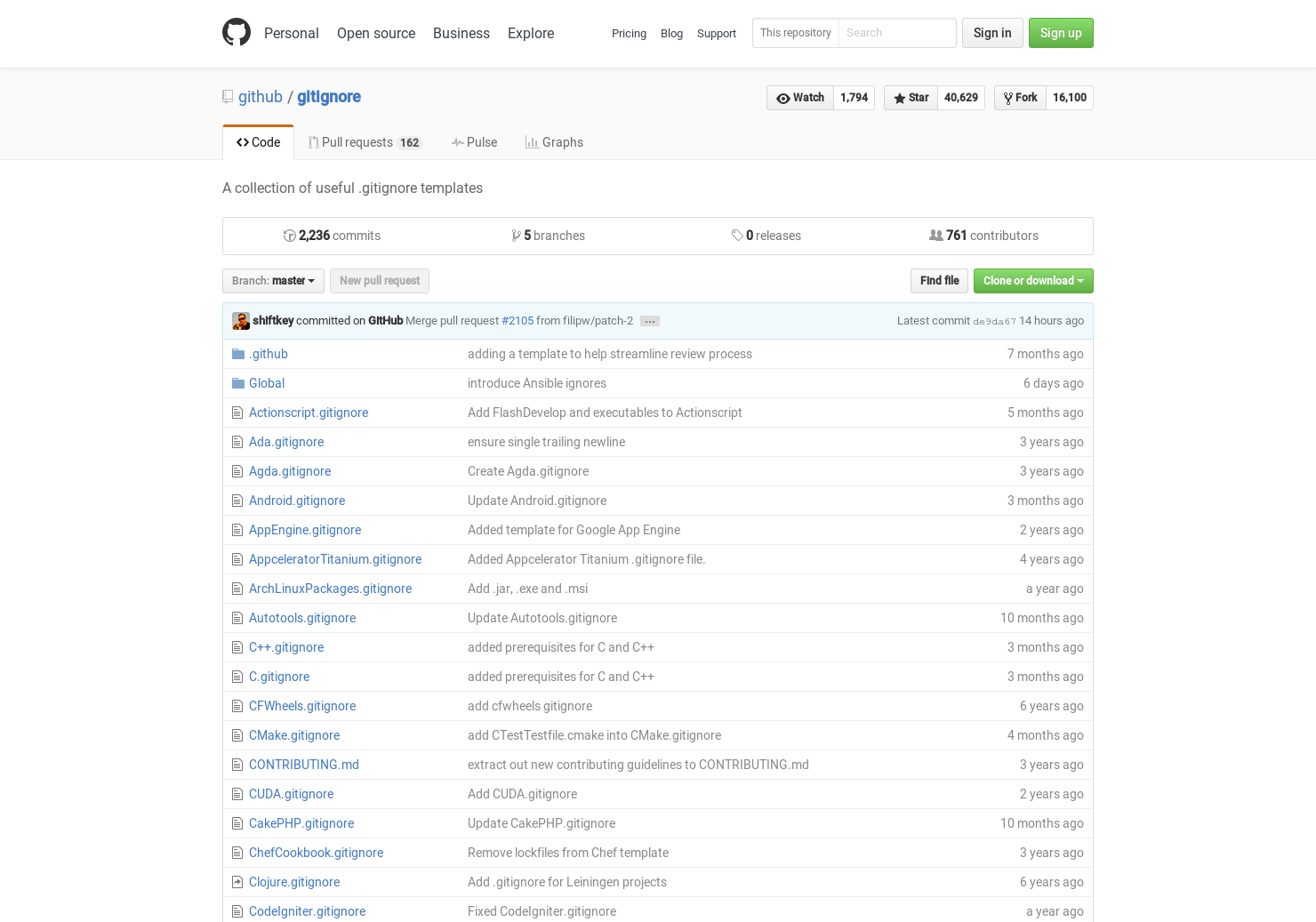
Task: Click the Global folder icon
Action: pos(238,383)
